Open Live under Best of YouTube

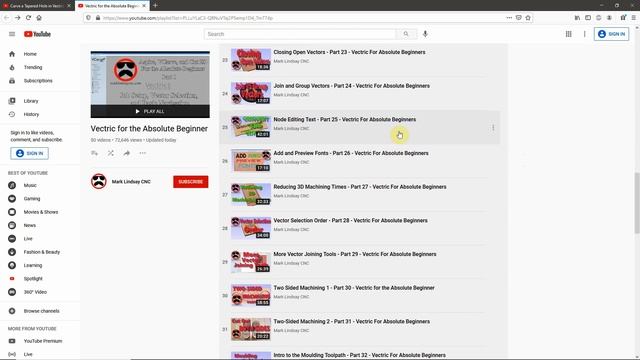click(x=28, y=239)
